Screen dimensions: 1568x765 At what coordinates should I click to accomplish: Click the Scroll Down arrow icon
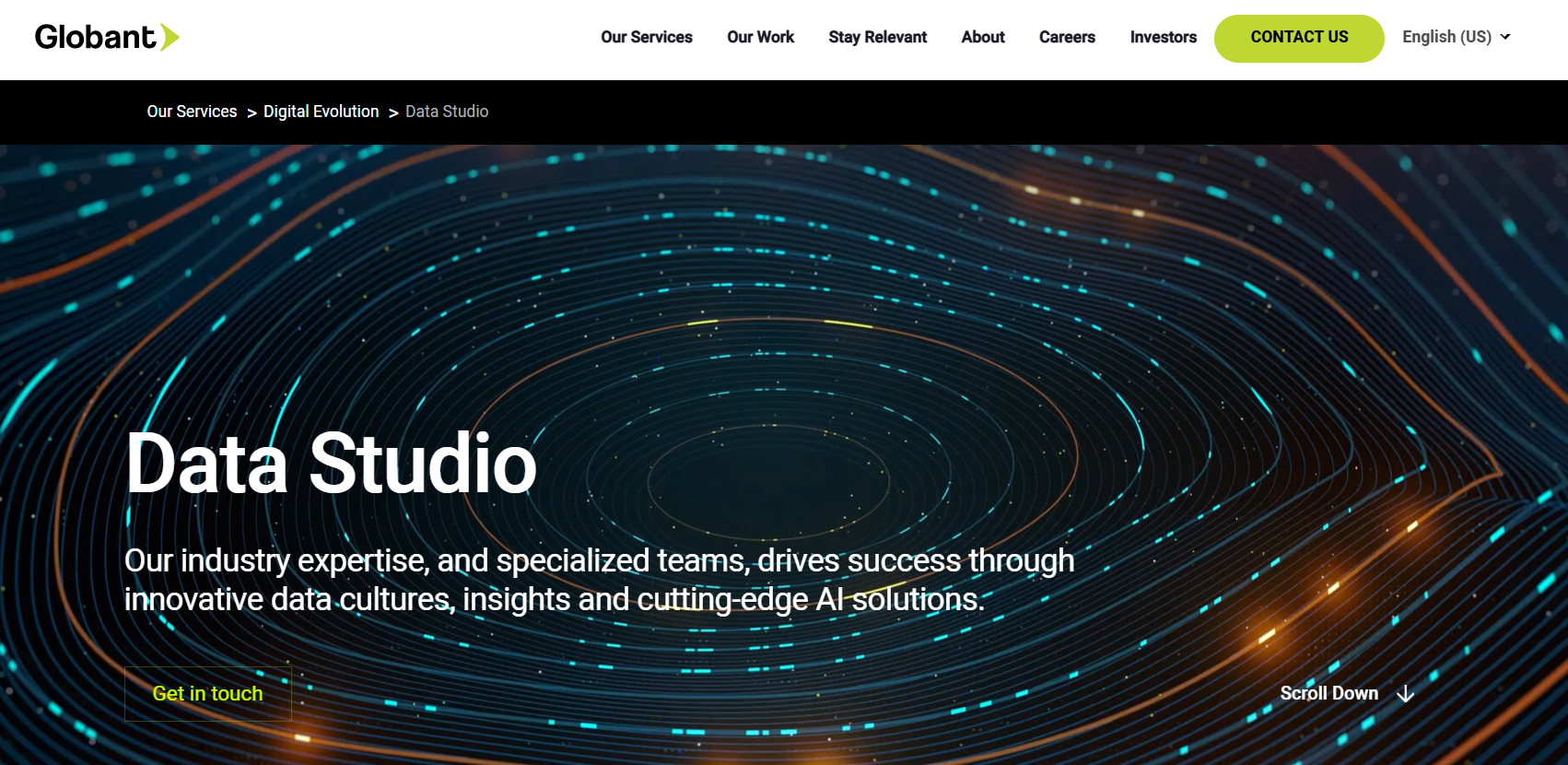pyautogui.click(x=1405, y=693)
